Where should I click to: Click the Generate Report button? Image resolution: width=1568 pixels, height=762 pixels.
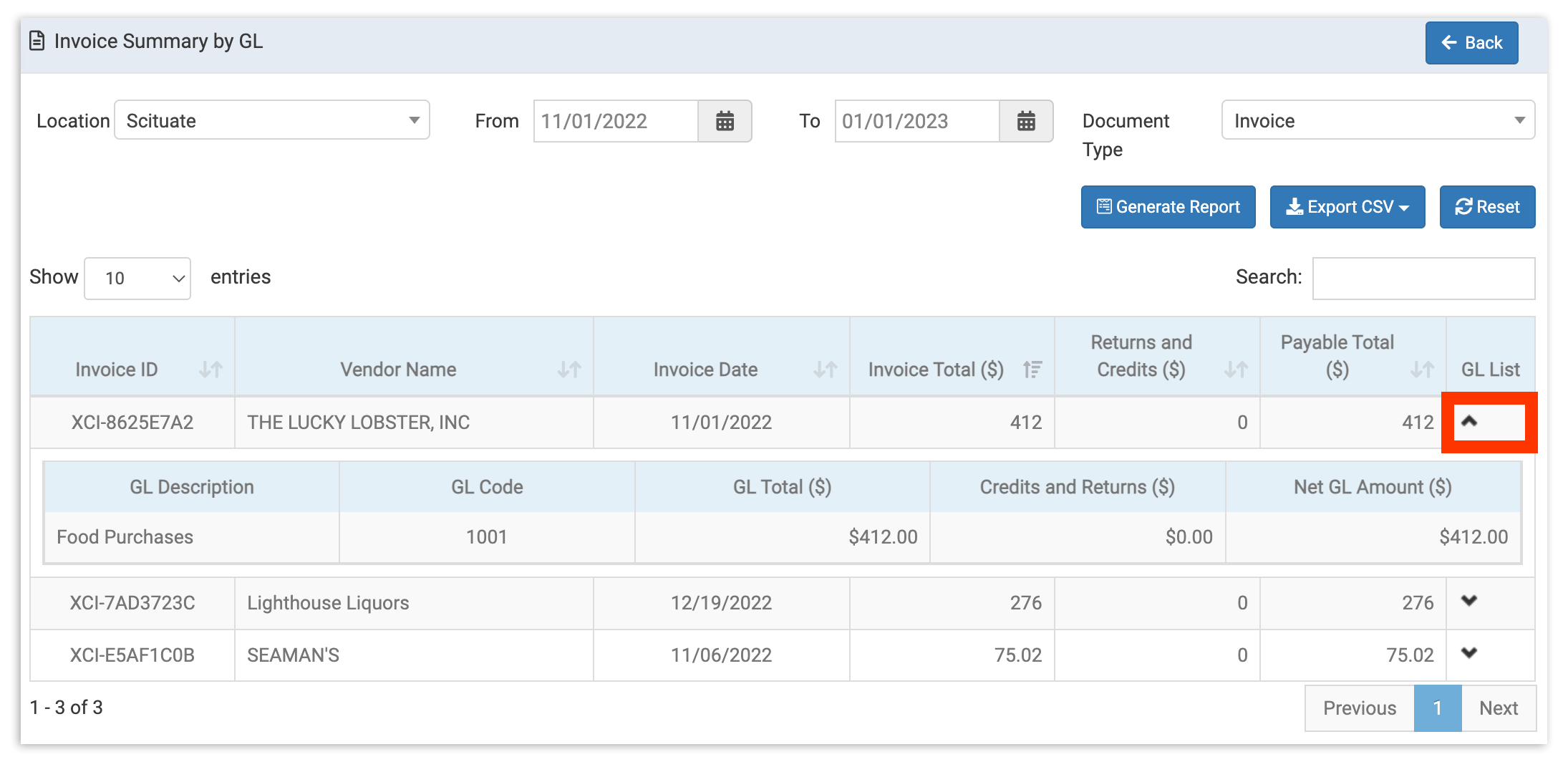(1167, 206)
